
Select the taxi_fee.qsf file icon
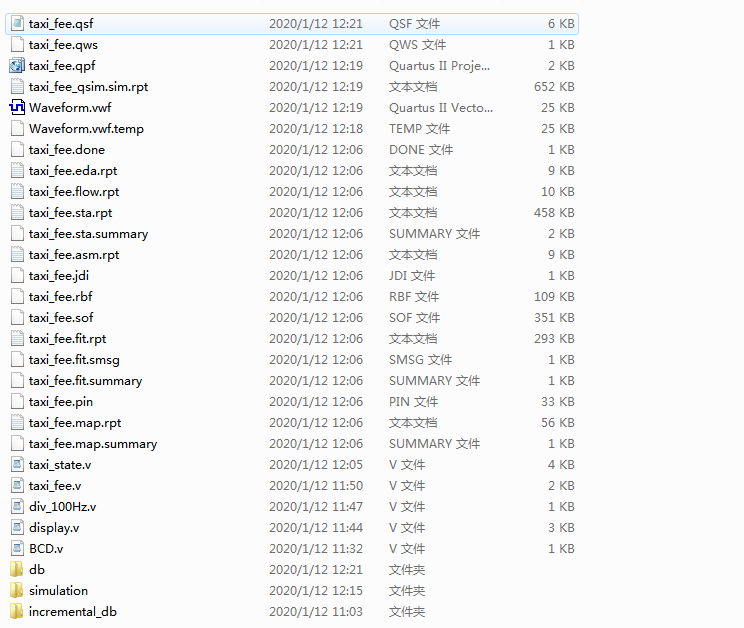coord(17,23)
